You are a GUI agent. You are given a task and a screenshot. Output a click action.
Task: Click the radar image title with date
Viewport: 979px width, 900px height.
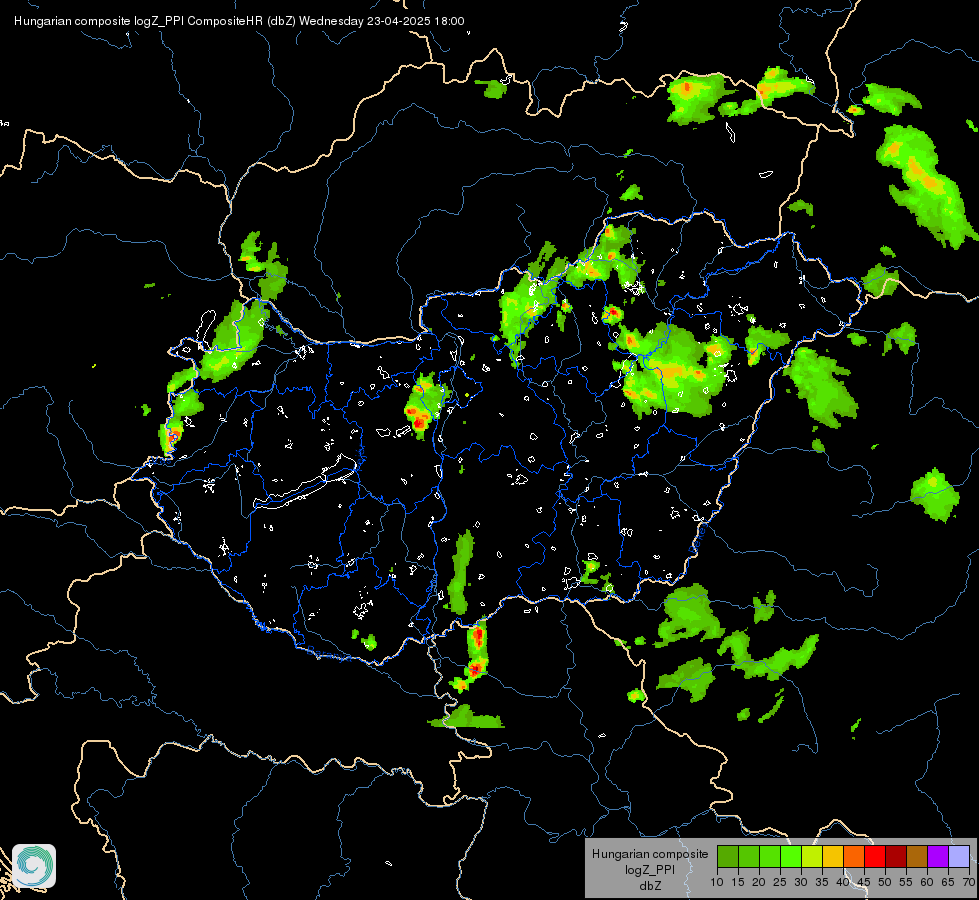(x=239, y=21)
